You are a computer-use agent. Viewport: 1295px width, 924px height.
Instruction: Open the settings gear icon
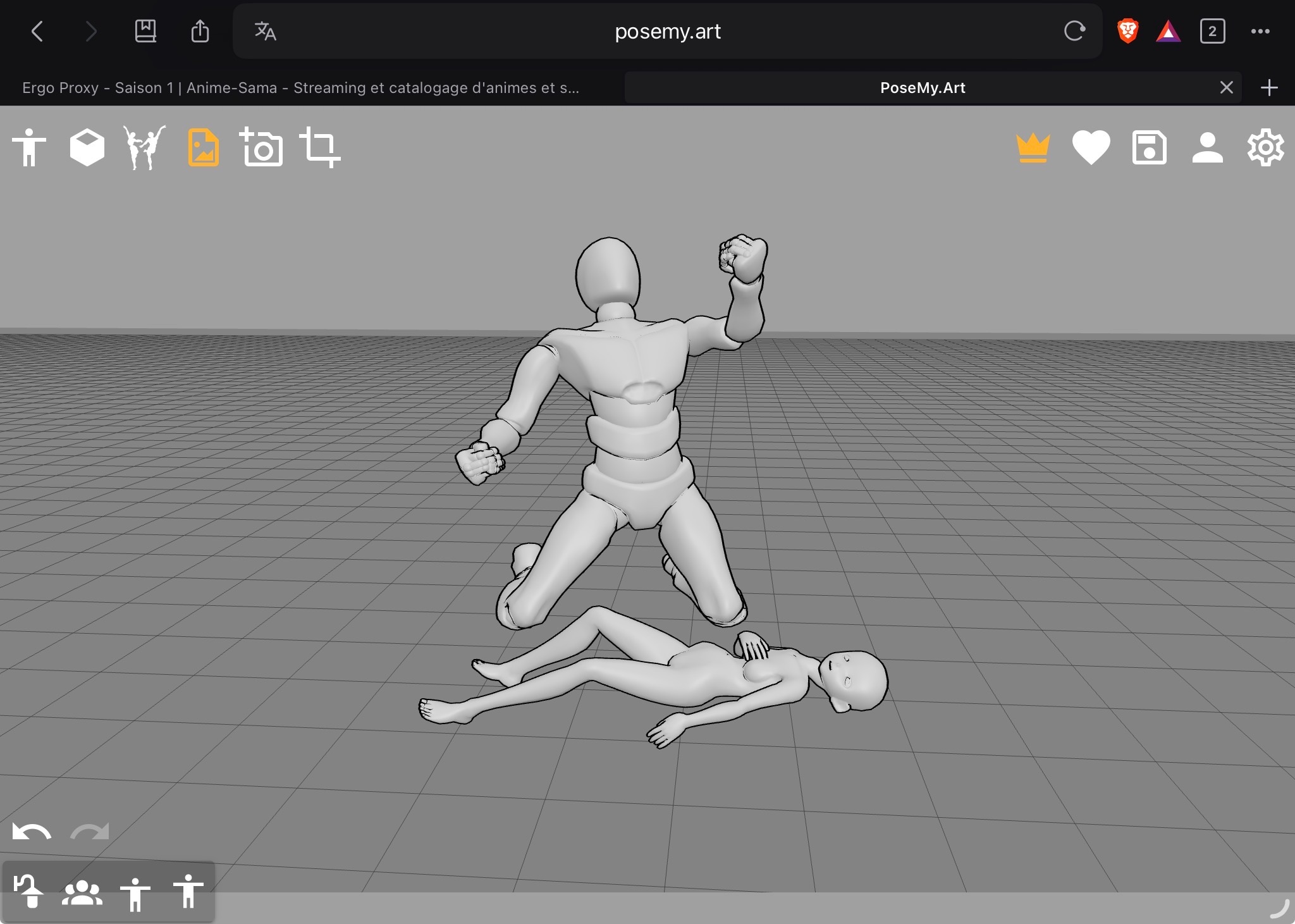tap(1265, 147)
